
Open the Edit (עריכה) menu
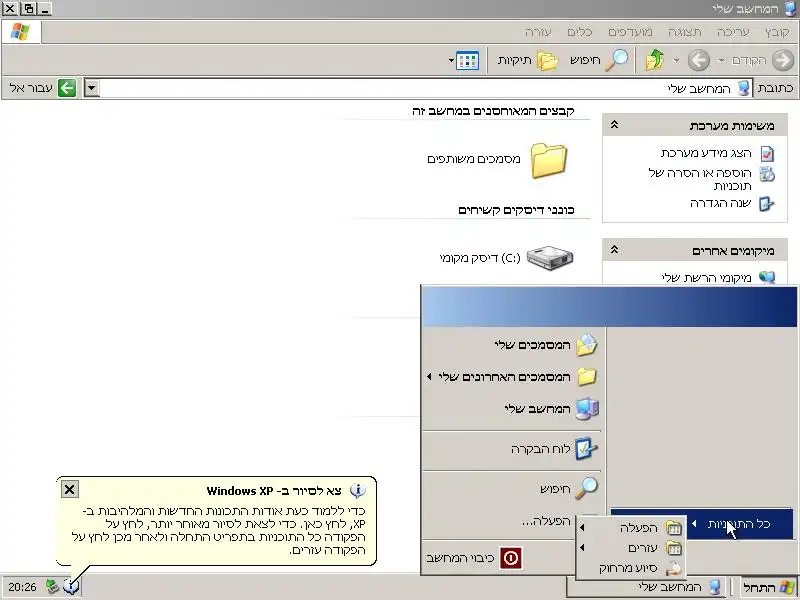coord(733,32)
